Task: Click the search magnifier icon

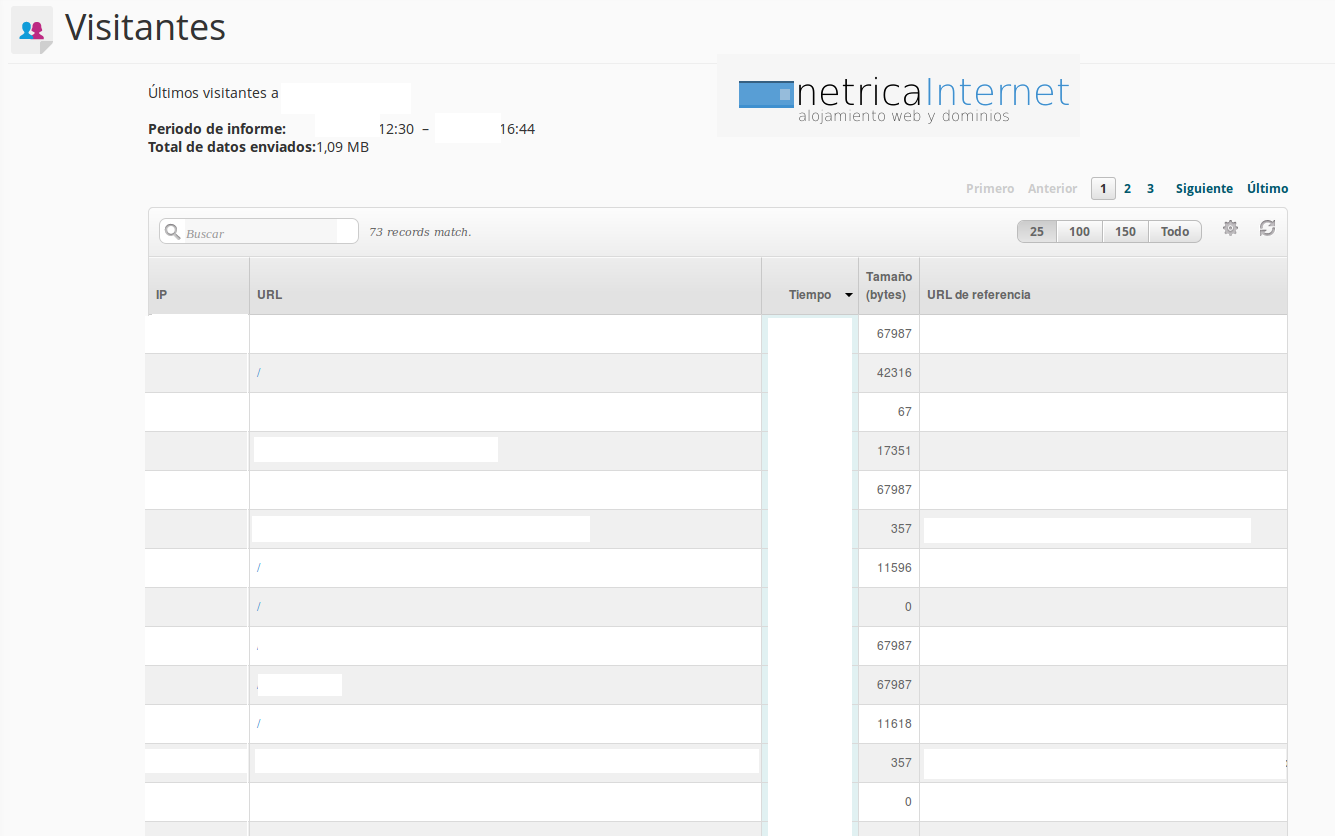Action: tap(172, 232)
